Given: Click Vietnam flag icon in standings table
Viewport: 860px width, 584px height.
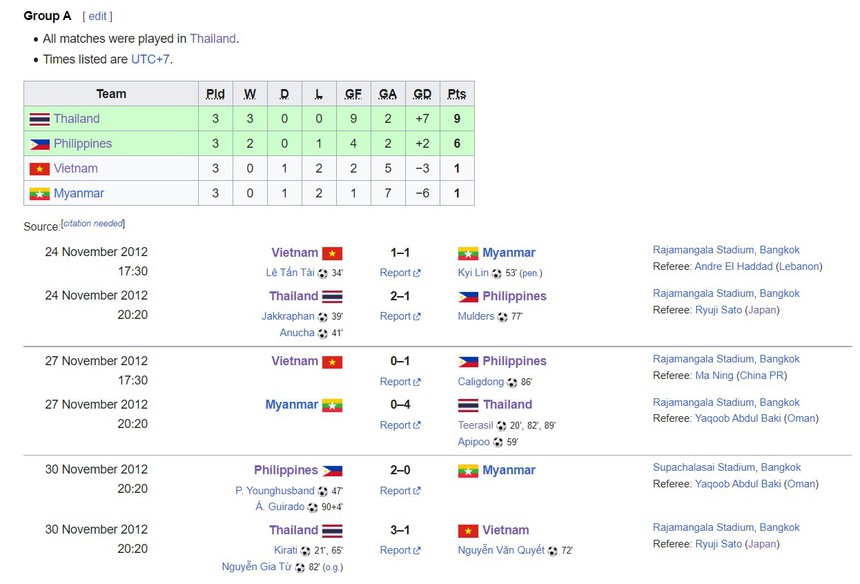Looking at the screenshot, I should 39,169.
